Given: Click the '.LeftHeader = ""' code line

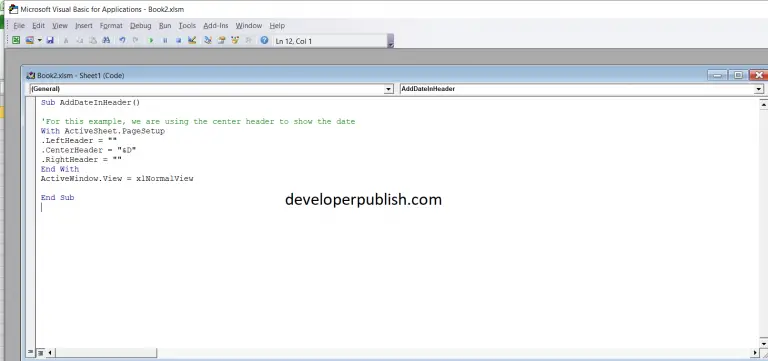Looking at the screenshot, I should (79, 141).
